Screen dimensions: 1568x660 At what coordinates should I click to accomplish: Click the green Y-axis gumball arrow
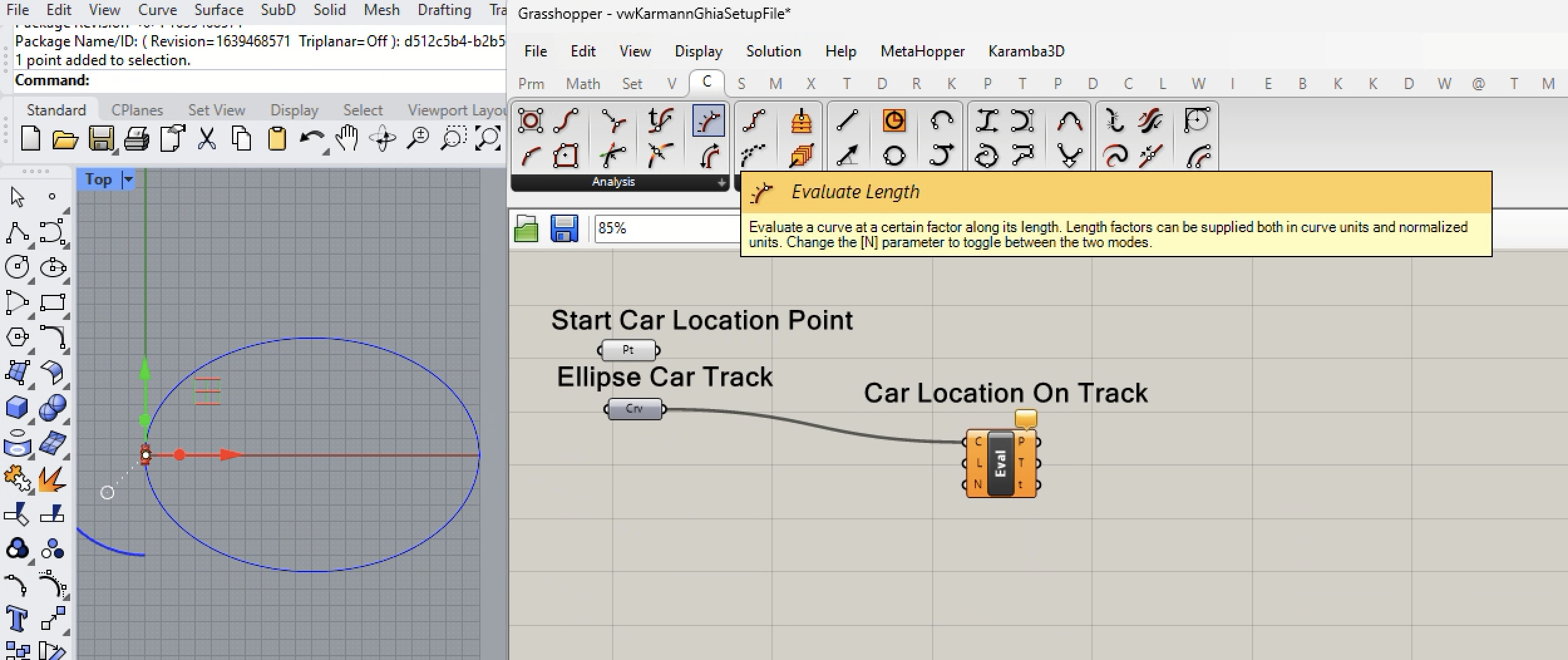tap(145, 370)
